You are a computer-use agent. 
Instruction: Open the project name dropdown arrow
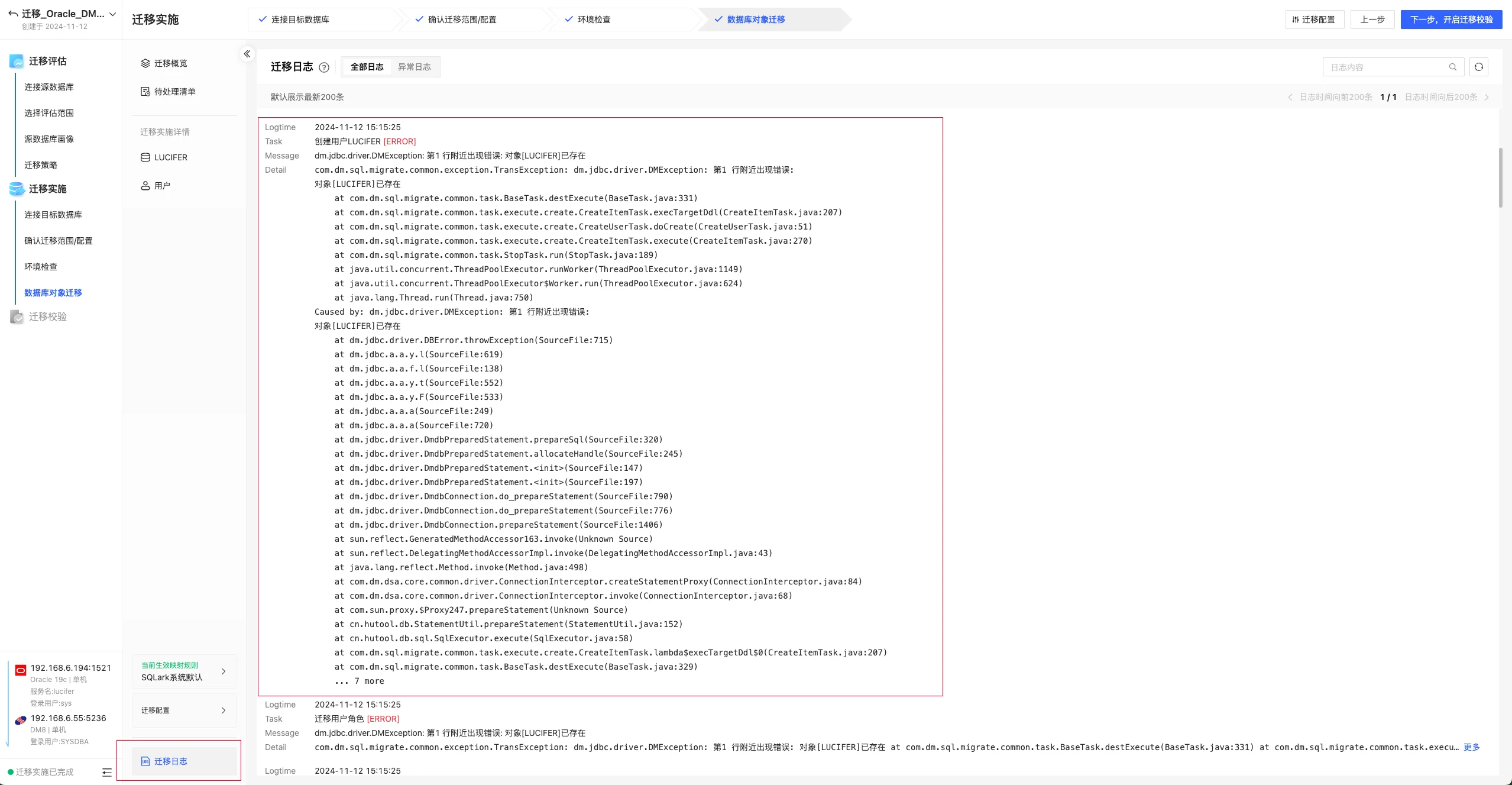point(113,14)
